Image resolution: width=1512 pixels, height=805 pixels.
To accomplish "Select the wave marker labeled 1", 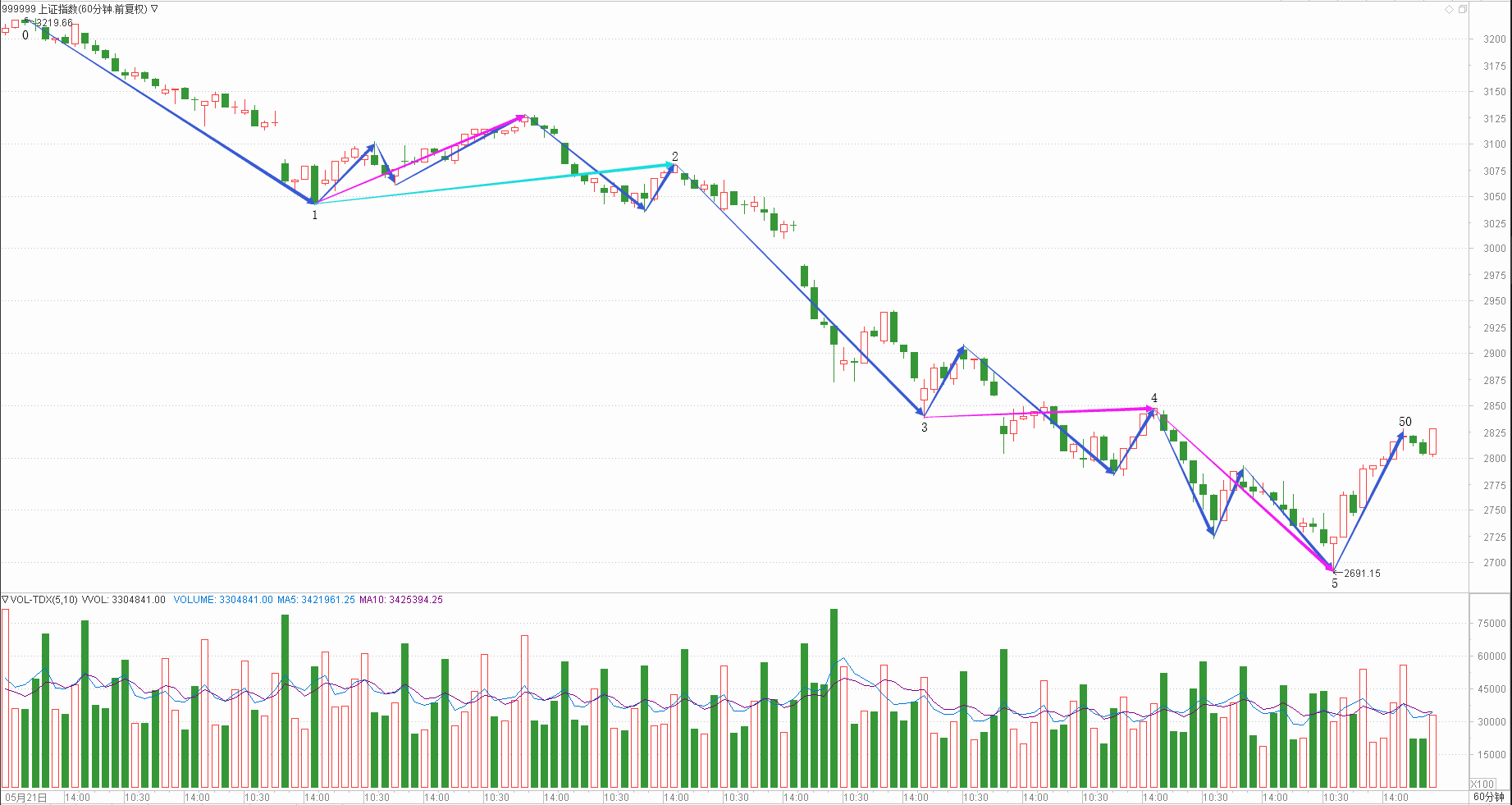I will click(x=314, y=215).
